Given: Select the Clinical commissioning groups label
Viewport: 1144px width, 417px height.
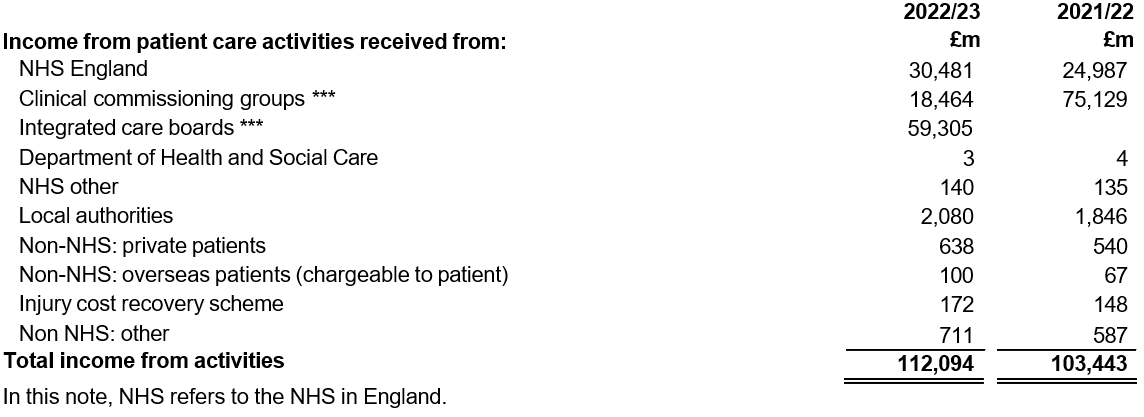Looking at the screenshot, I should pyautogui.click(x=177, y=98).
